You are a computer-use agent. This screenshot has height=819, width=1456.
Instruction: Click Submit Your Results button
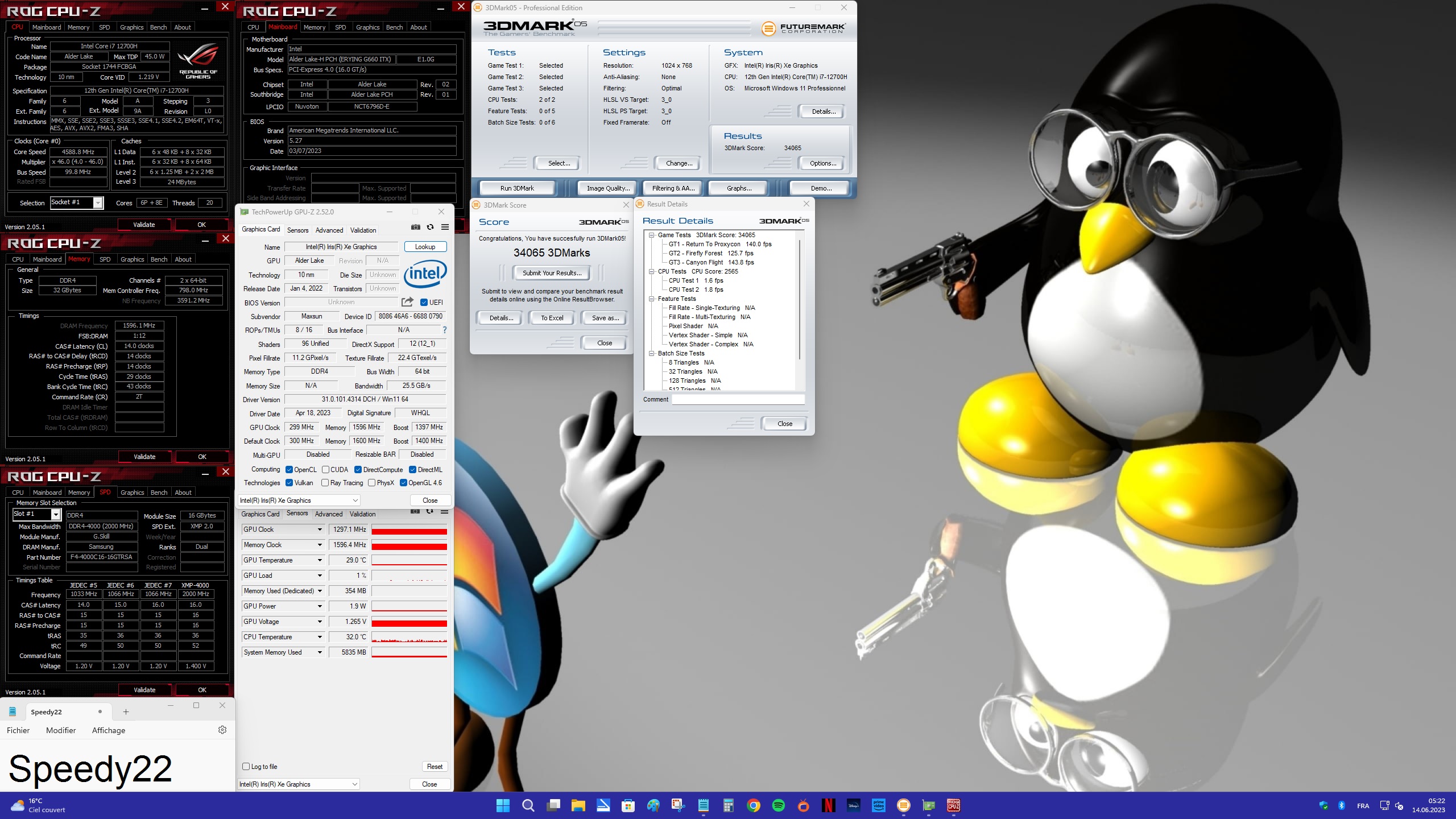click(552, 273)
